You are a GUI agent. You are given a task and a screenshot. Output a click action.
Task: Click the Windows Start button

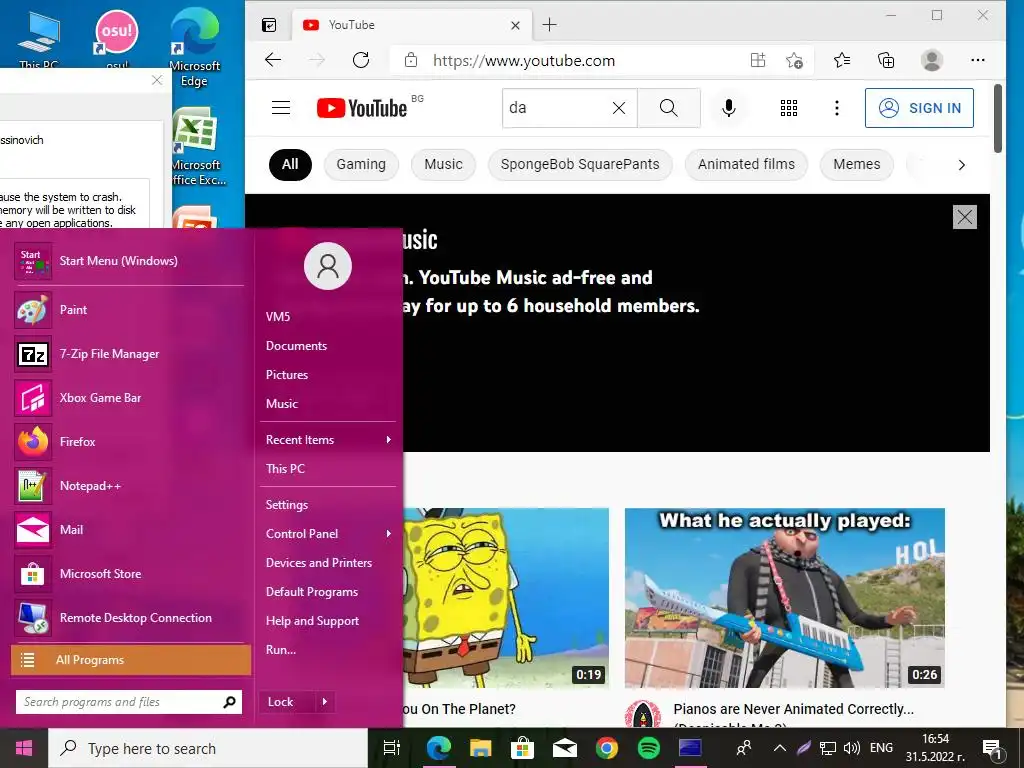tap(24, 748)
